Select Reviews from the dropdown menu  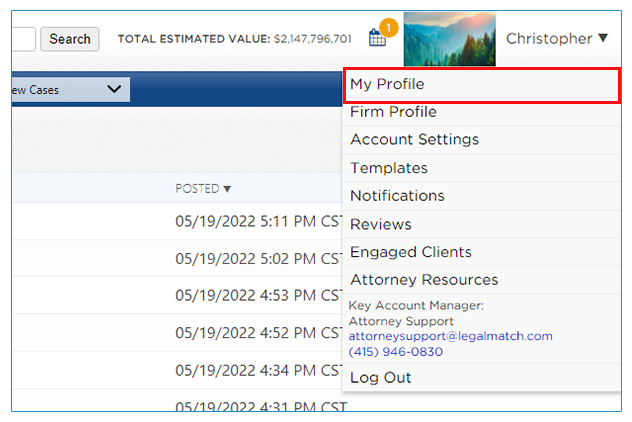pos(380,224)
